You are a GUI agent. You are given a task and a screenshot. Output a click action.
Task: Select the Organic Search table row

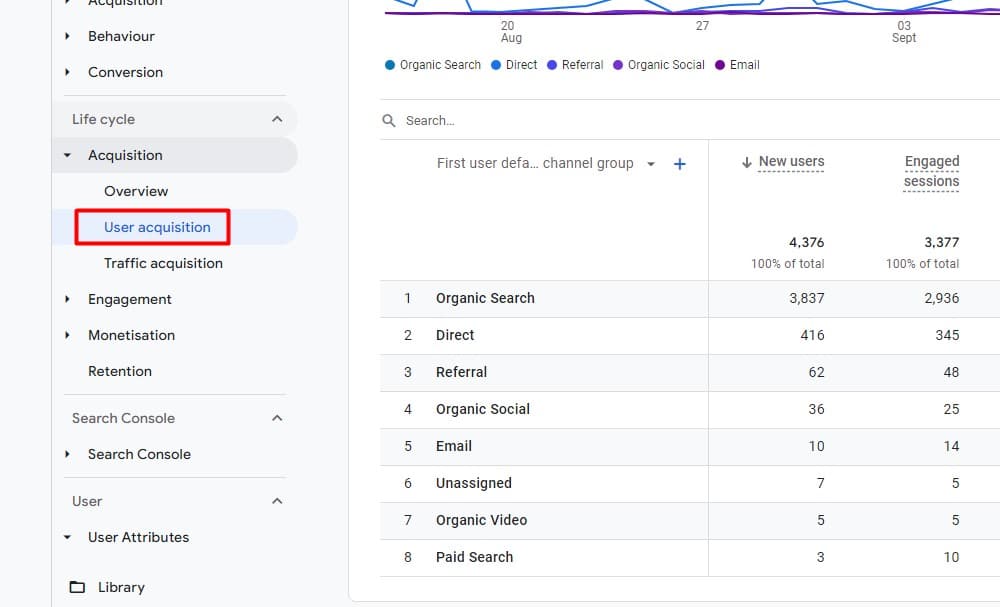[485, 298]
